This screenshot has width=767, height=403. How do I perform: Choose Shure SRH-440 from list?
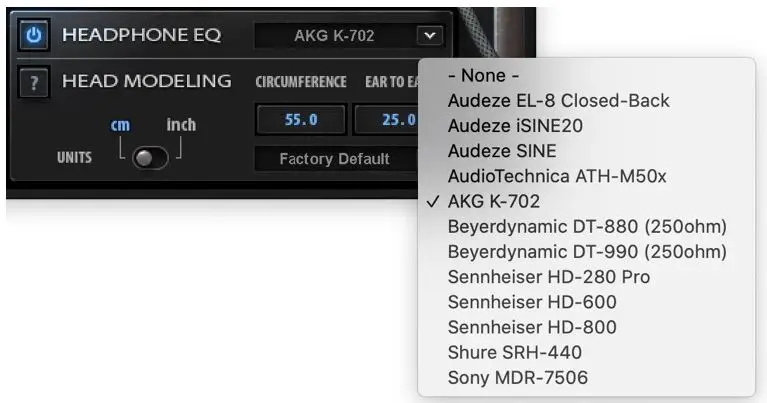(514, 352)
